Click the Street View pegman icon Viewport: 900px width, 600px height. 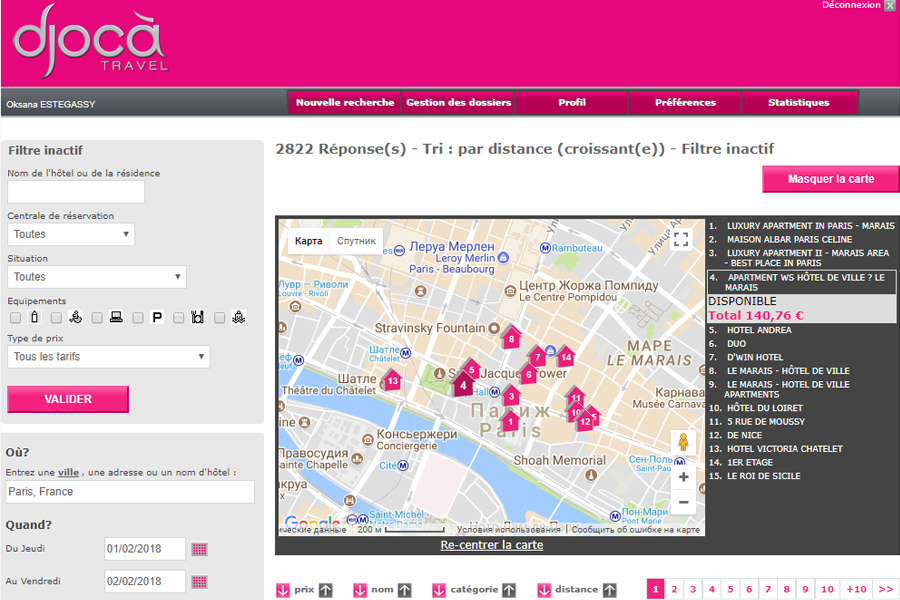pyautogui.click(x=683, y=442)
